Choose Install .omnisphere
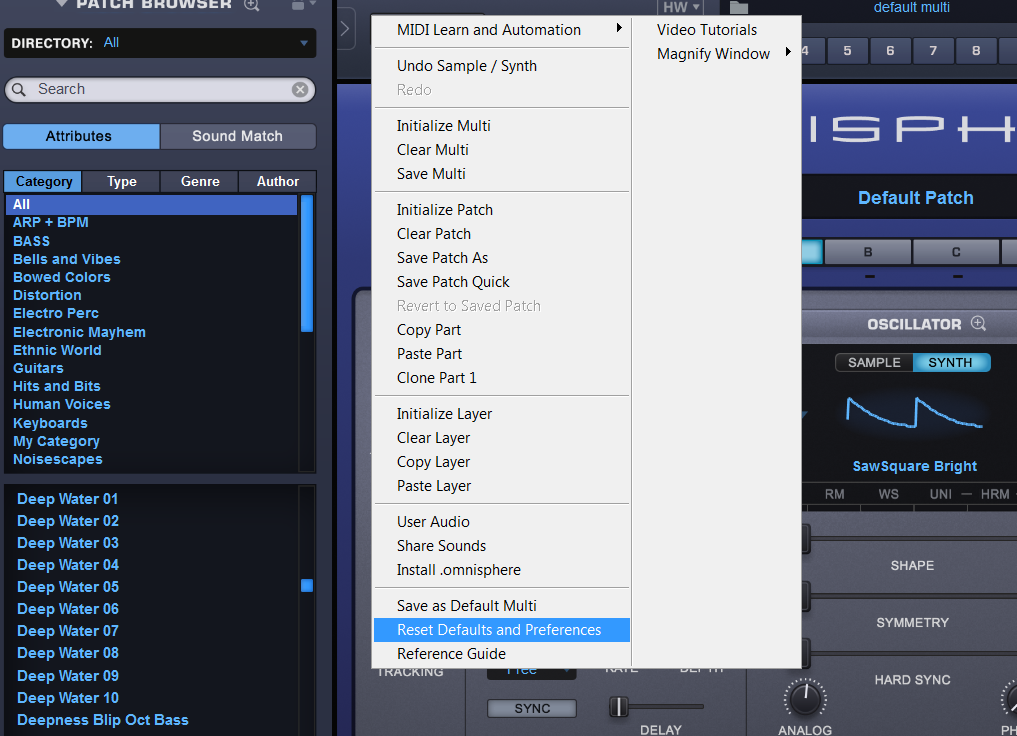 [502, 570]
